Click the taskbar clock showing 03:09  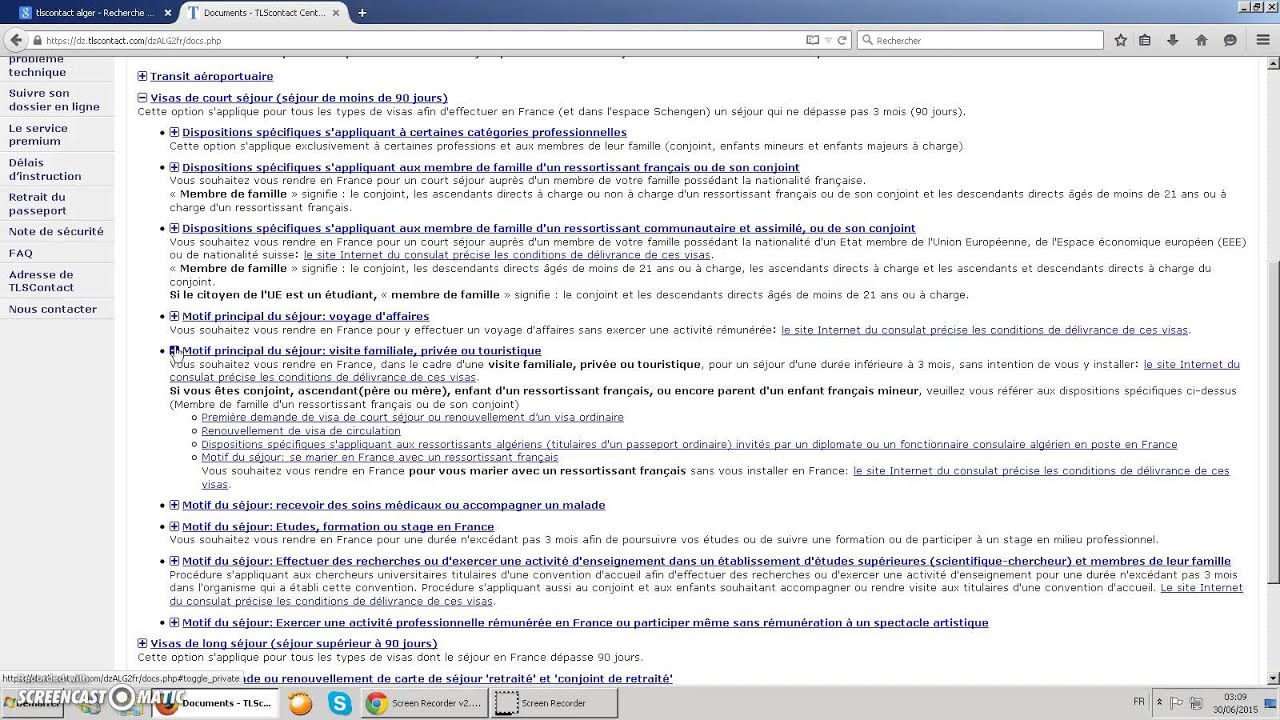pyautogui.click(x=1235, y=702)
